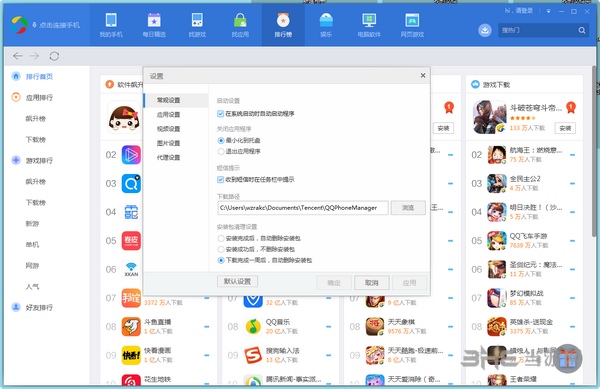The width and height of the screenshot is (600, 389).
Task: Select 游戏排行 in the sidebar
Action: coord(39,160)
